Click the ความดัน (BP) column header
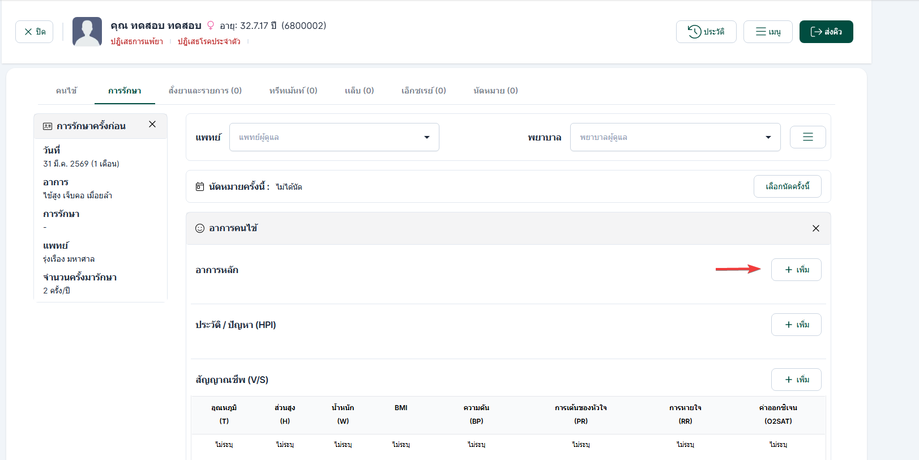 (x=476, y=414)
